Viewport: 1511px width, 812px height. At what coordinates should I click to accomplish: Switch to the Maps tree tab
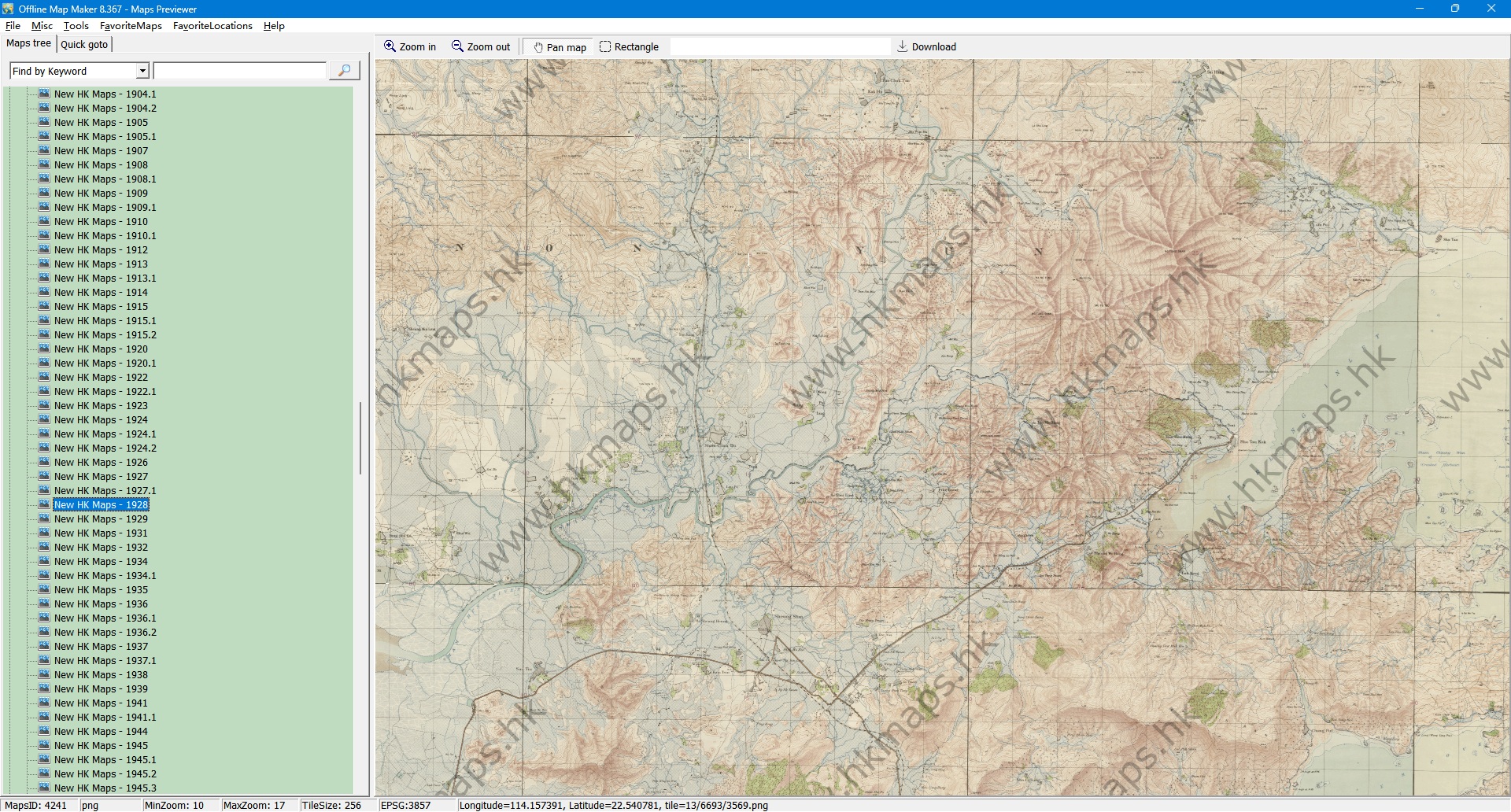[28, 43]
